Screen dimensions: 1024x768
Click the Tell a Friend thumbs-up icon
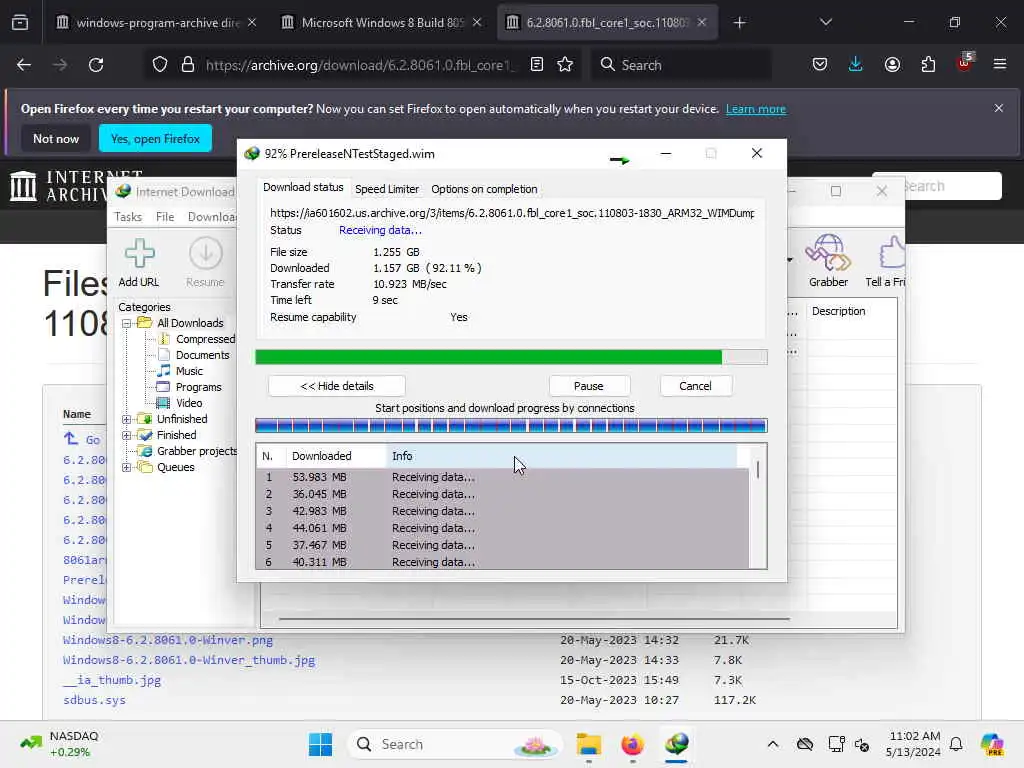tap(891, 253)
